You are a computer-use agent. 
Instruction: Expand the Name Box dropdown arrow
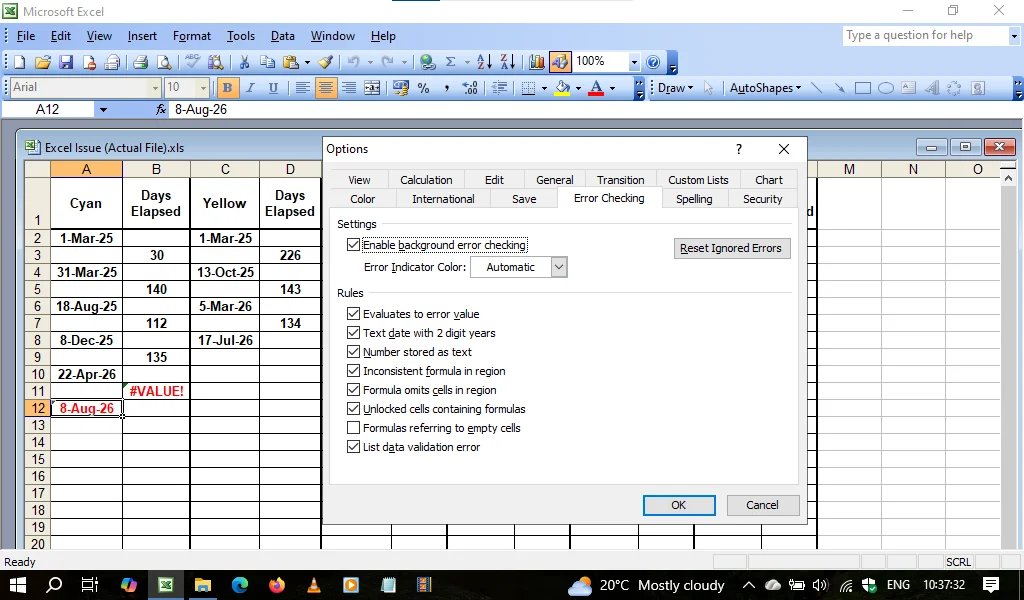[103, 110]
